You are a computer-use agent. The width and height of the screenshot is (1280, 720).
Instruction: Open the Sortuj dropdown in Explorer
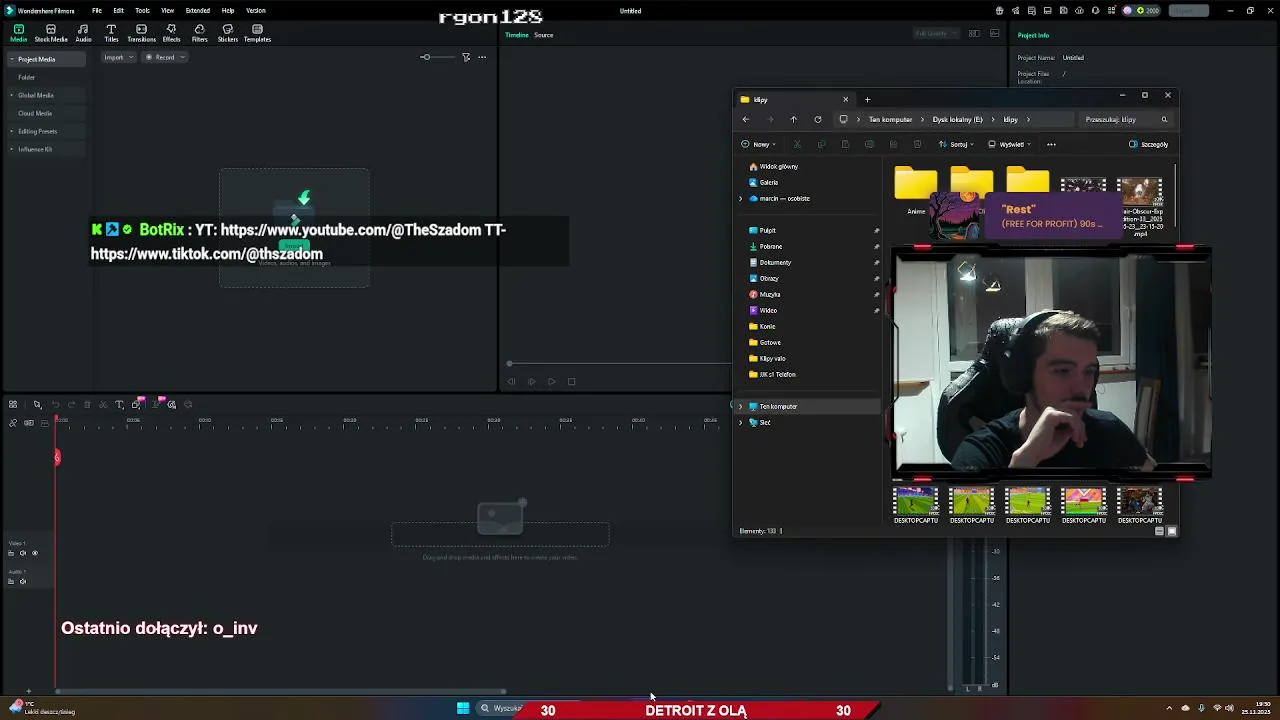tap(956, 144)
